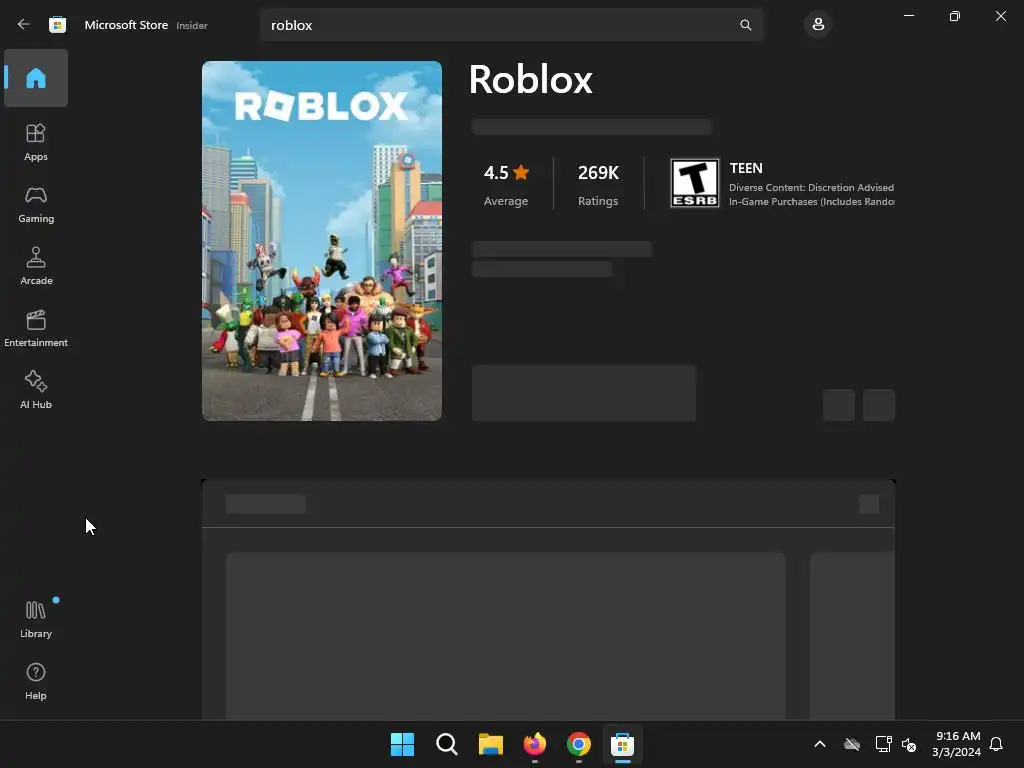Image resolution: width=1024 pixels, height=768 pixels.
Task: Open the user account profile icon
Action: [818, 25]
